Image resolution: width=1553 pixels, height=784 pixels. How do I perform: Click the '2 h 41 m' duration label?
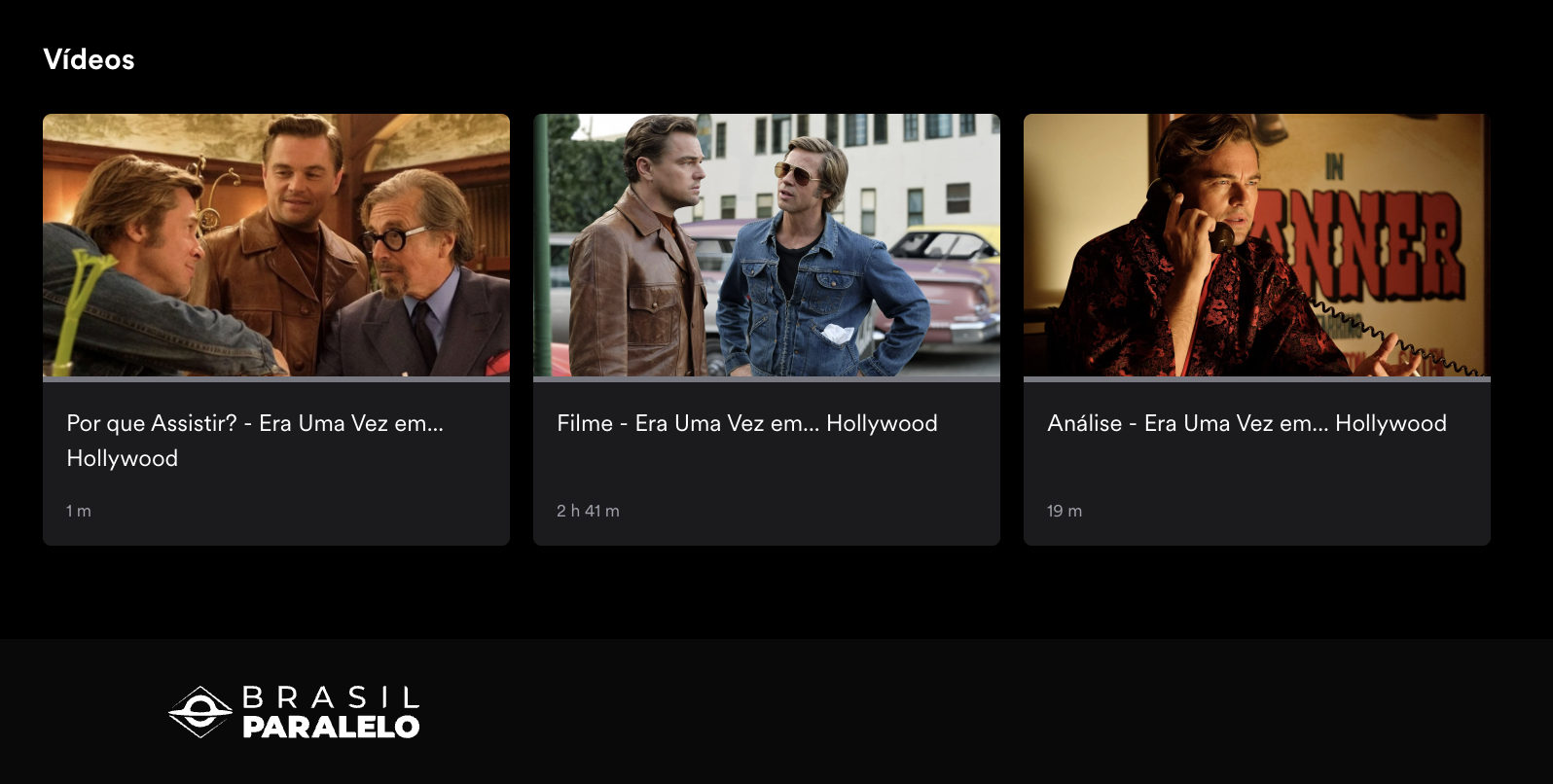588,511
